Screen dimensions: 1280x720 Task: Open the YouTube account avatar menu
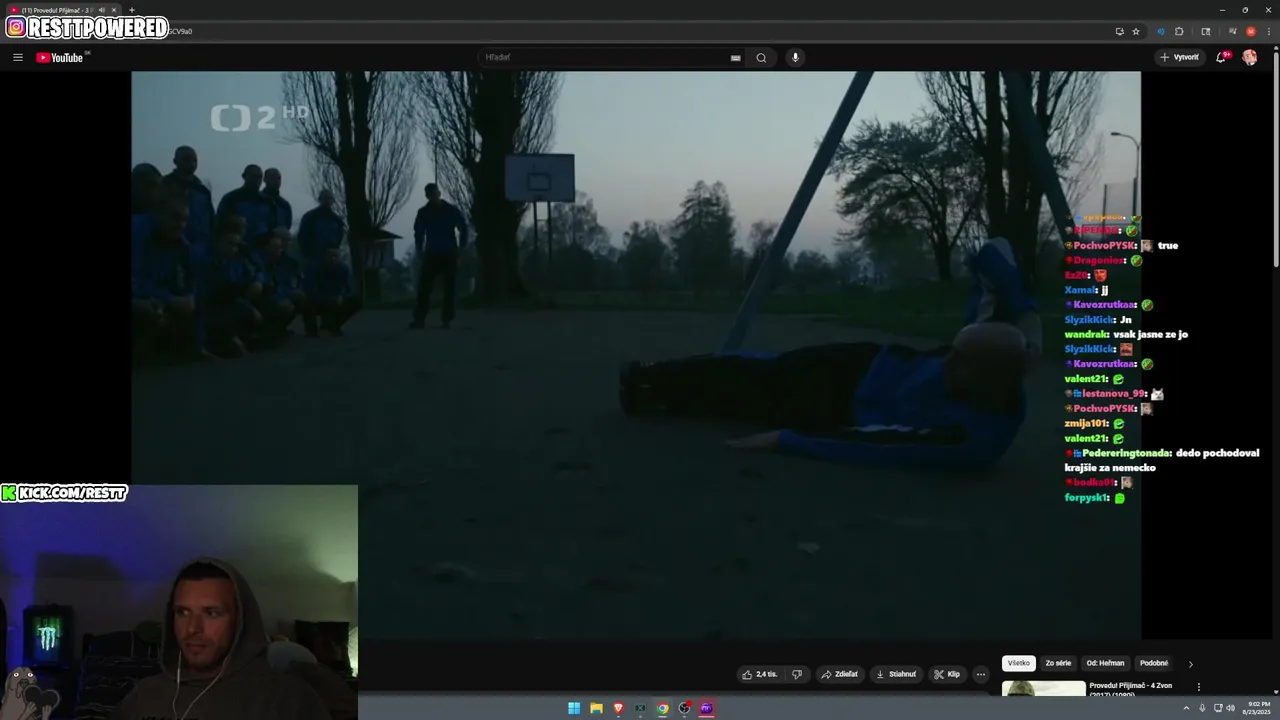(x=1250, y=57)
